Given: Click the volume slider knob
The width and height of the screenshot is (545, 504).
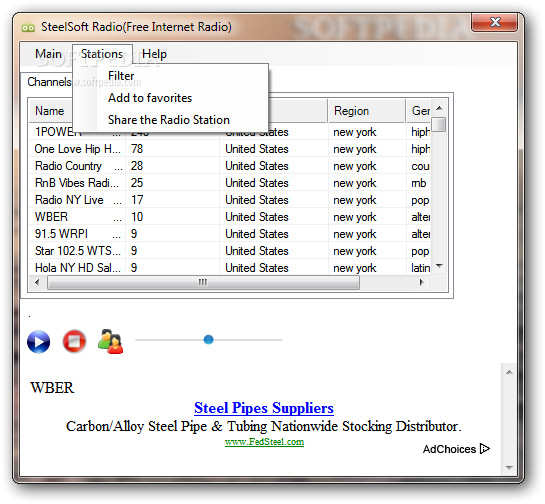Looking at the screenshot, I should tap(208, 340).
